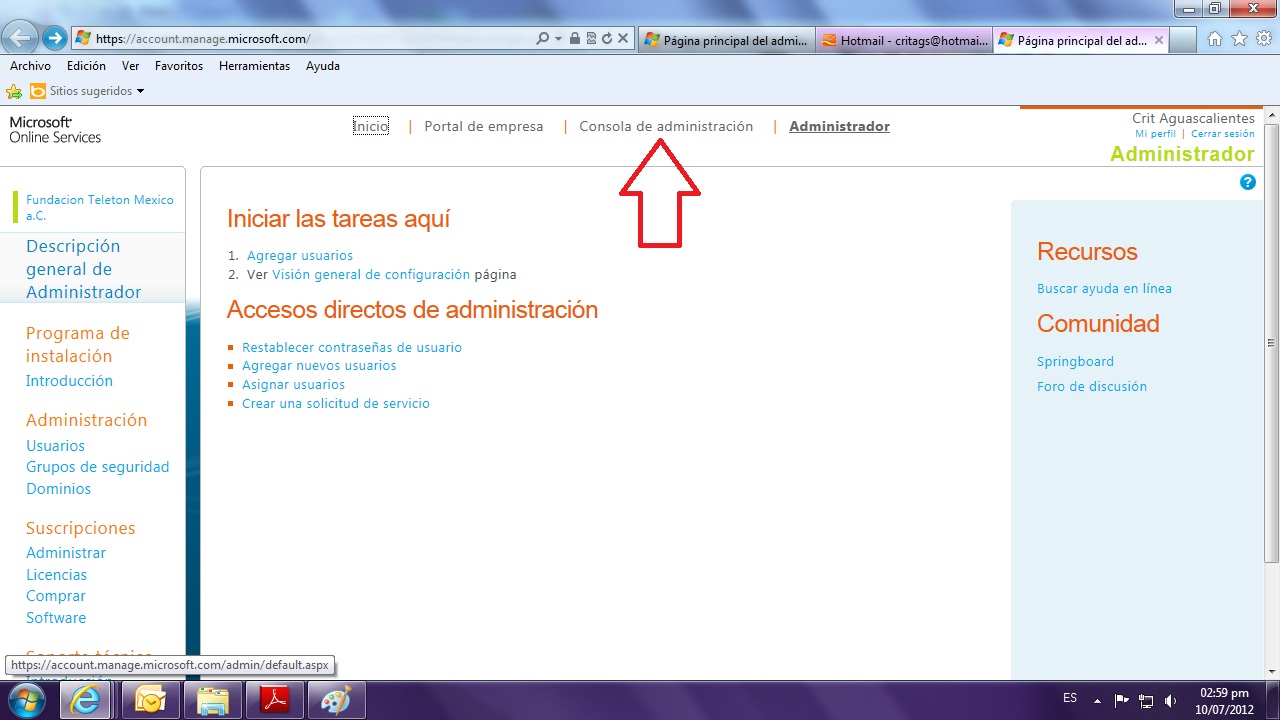The height and width of the screenshot is (720, 1280).
Task: Open Licencias in the sidebar
Action: click(x=56, y=575)
